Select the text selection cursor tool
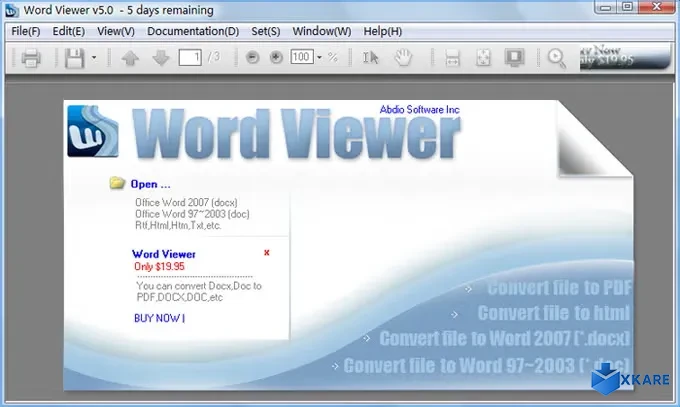Screen dimensions: 680x407 click(370, 57)
